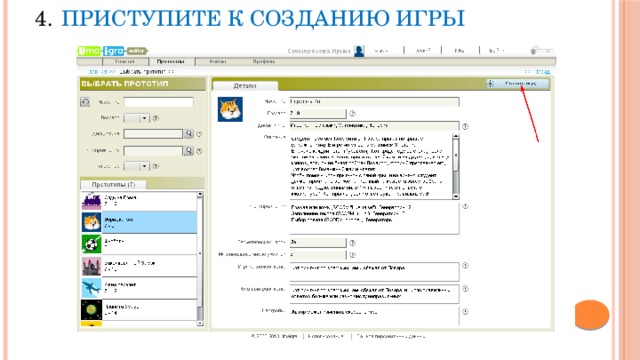Click the ВЫБРАТЬ ПРОТОТИП panel header

click(x=142, y=84)
